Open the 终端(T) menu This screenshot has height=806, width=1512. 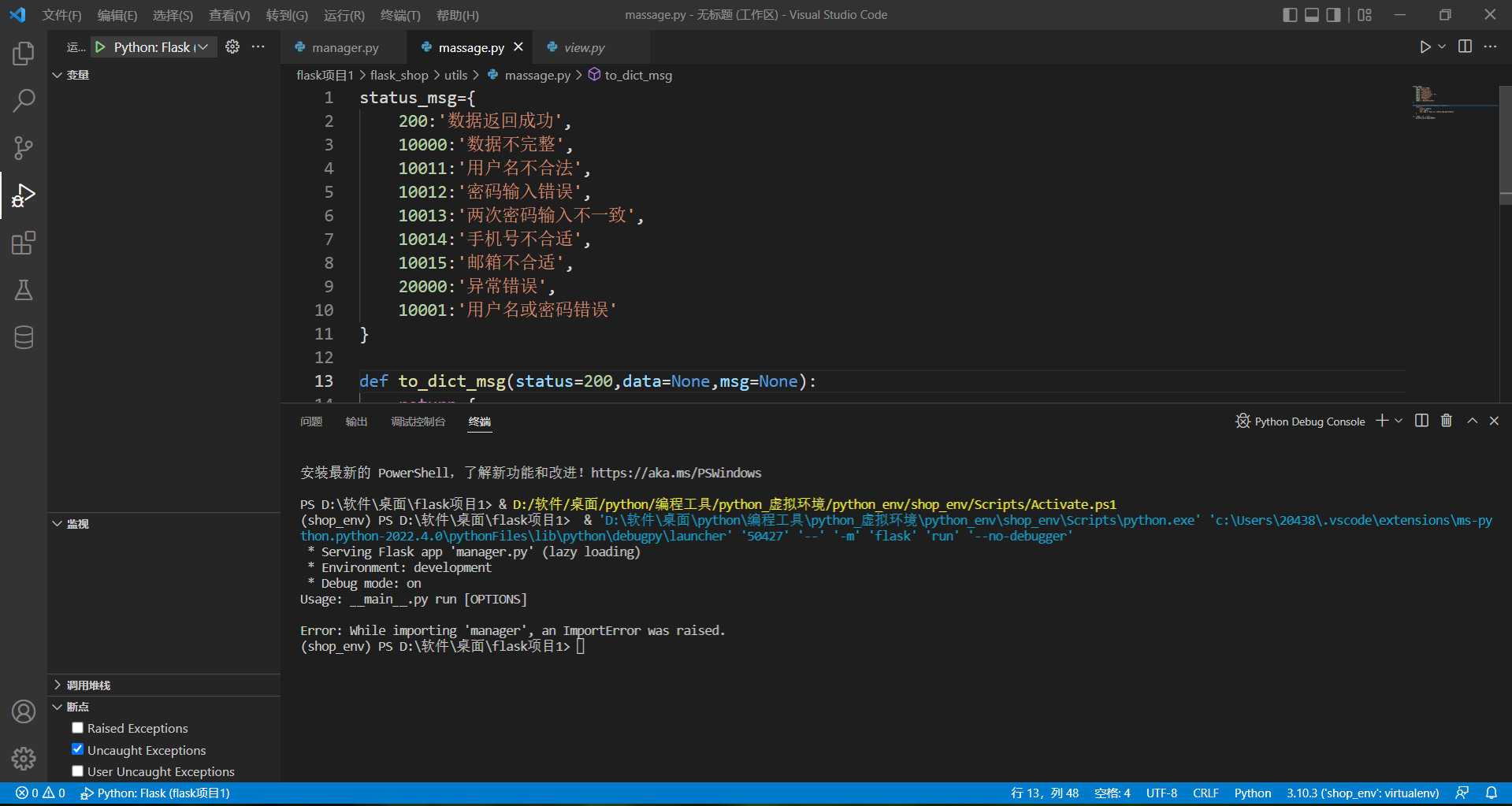[x=400, y=15]
